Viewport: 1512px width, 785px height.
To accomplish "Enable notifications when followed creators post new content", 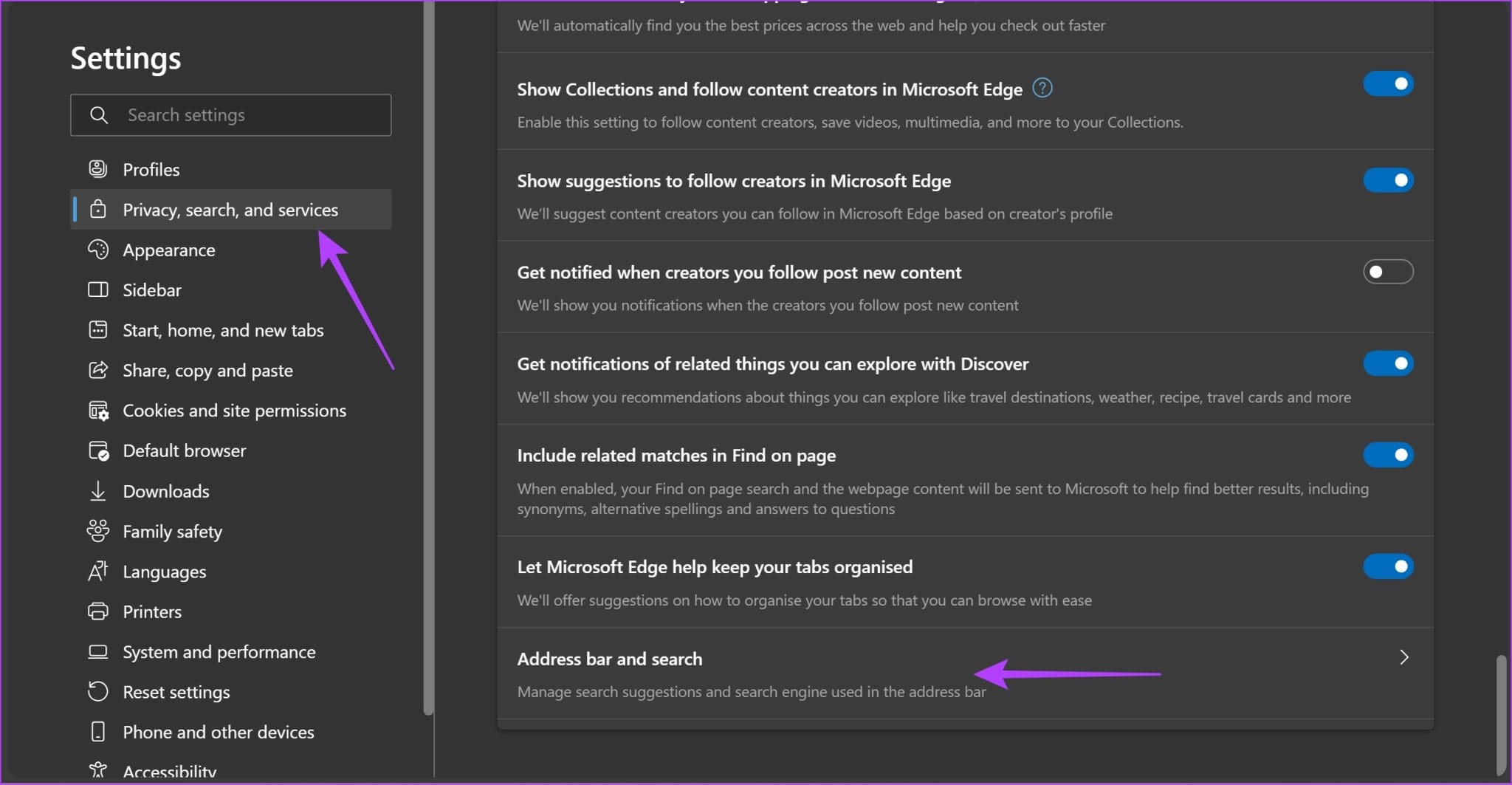I will click(1387, 272).
